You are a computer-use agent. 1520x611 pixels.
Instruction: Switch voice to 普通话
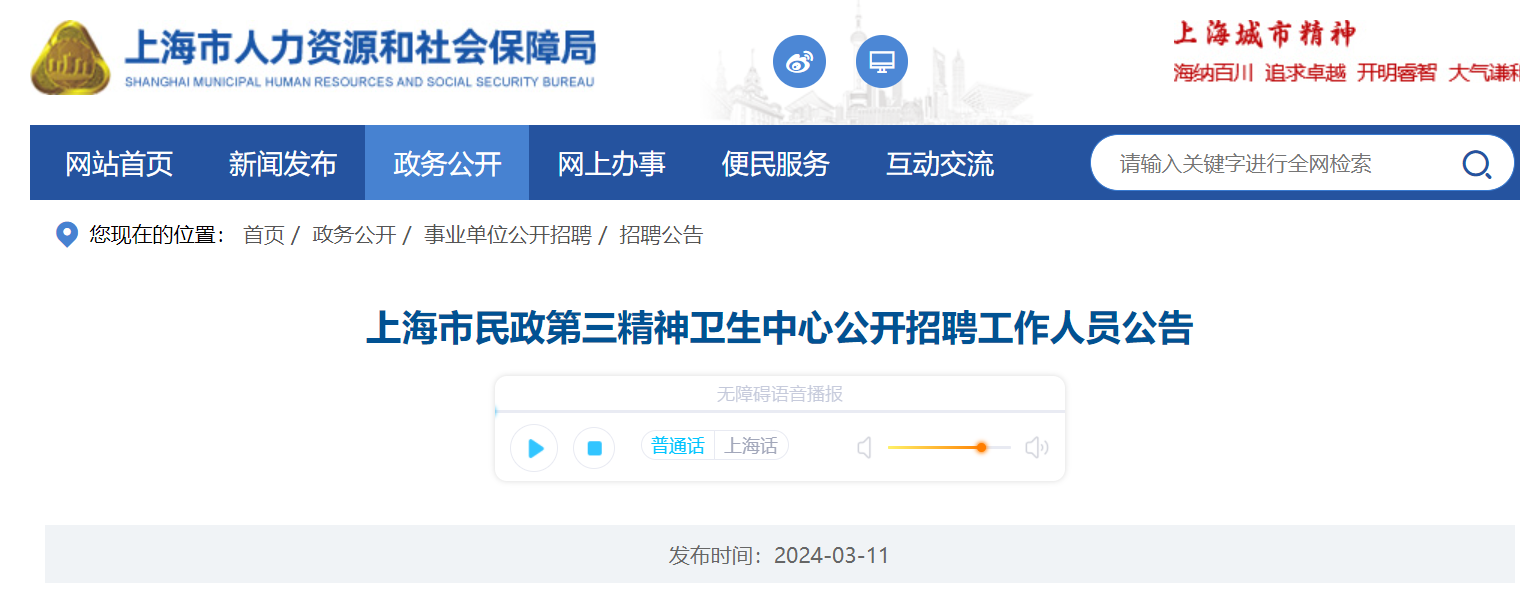click(678, 446)
